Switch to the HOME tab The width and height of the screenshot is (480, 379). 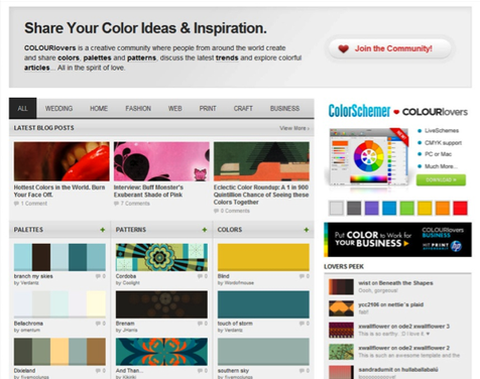[x=99, y=108]
